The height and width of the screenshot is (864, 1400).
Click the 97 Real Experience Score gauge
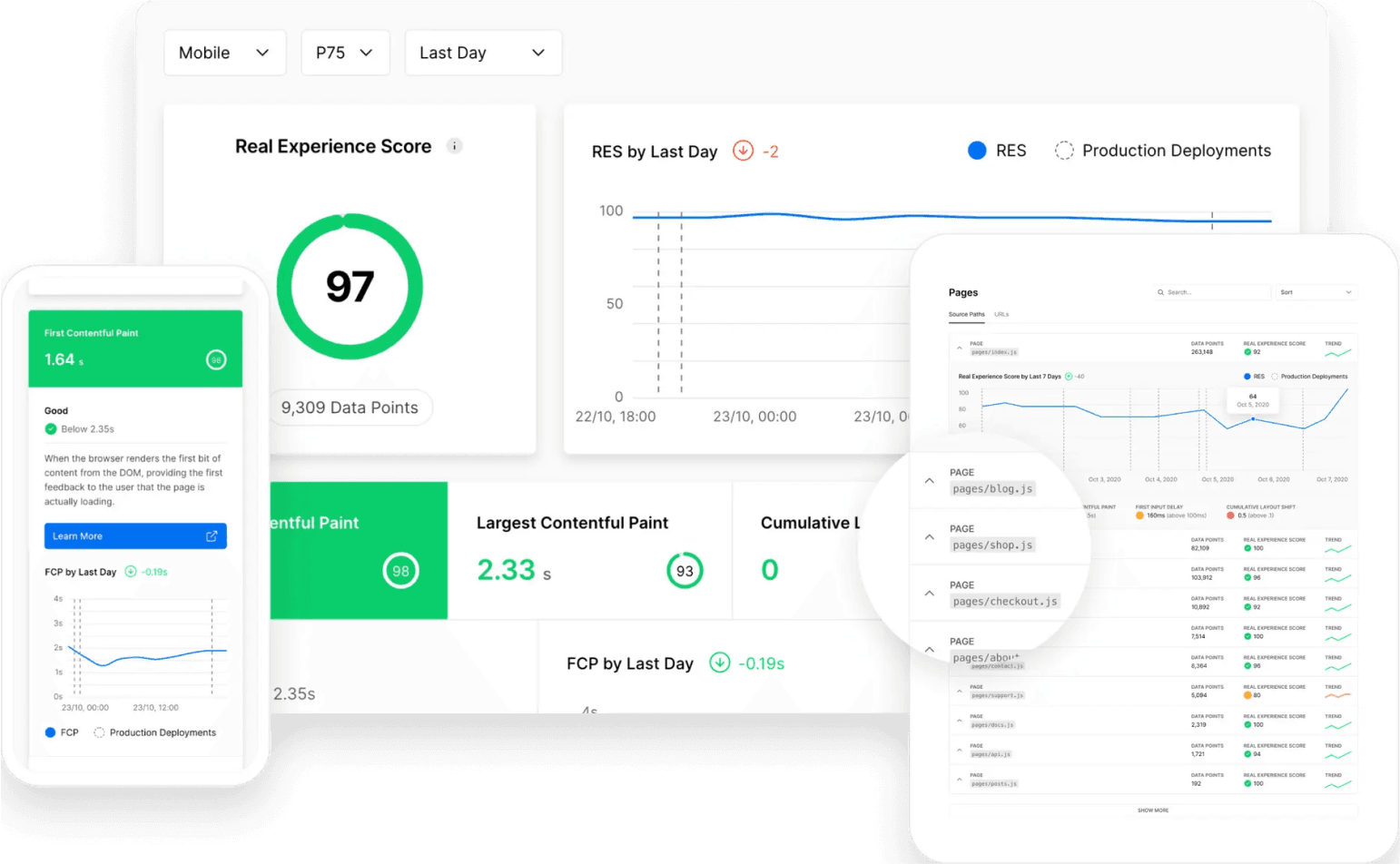pyautogui.click(x=350, y=287)
